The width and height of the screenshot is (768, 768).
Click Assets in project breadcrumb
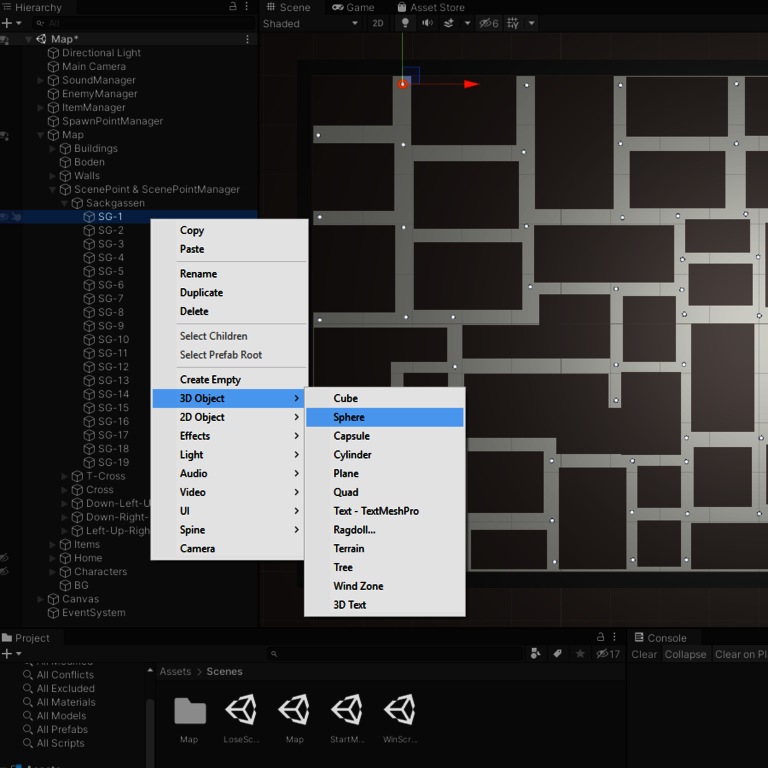tap(175, 672)
